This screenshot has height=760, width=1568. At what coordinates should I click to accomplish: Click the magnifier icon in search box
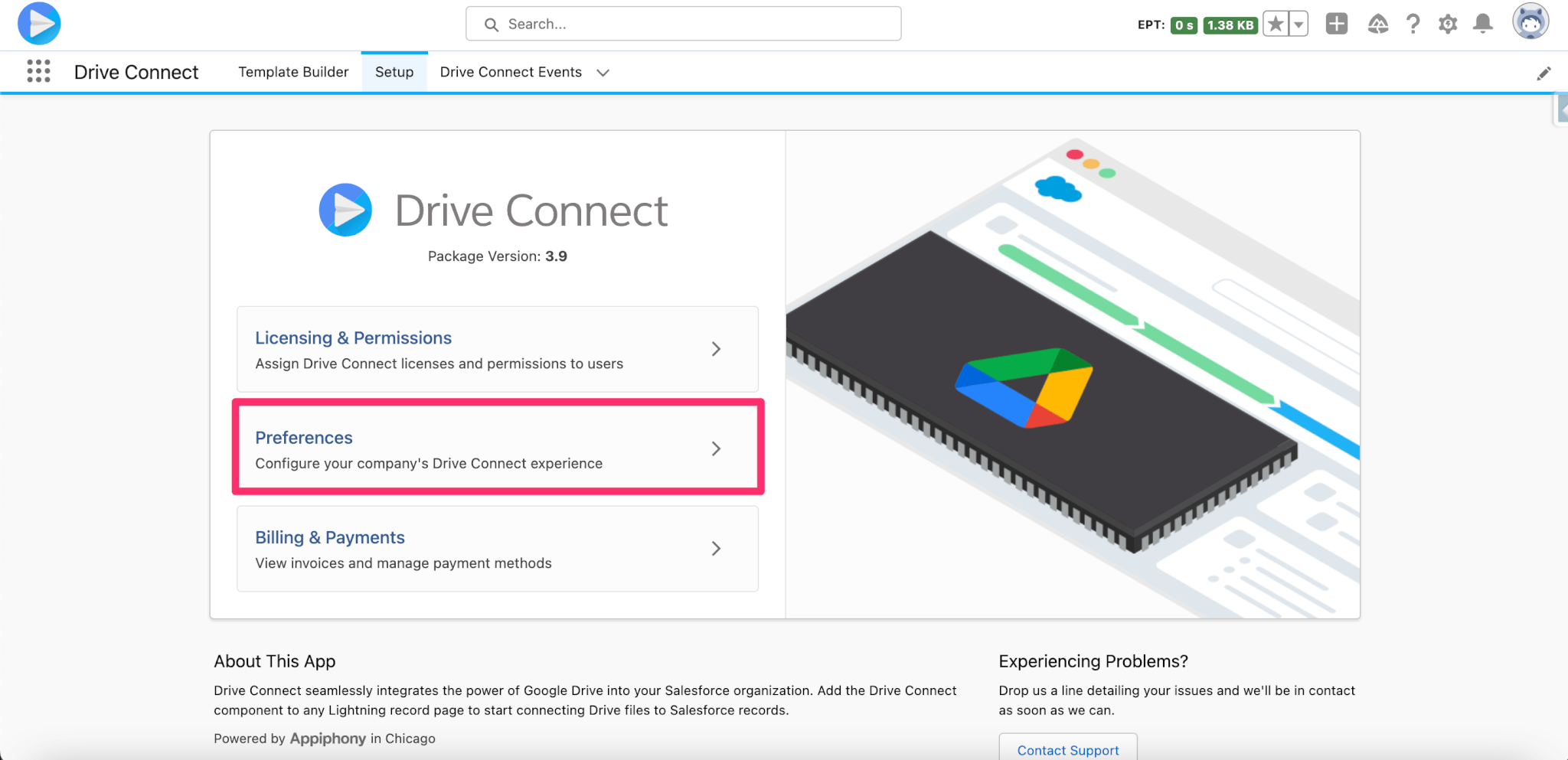pyautogui.click(x=492, y=24)
